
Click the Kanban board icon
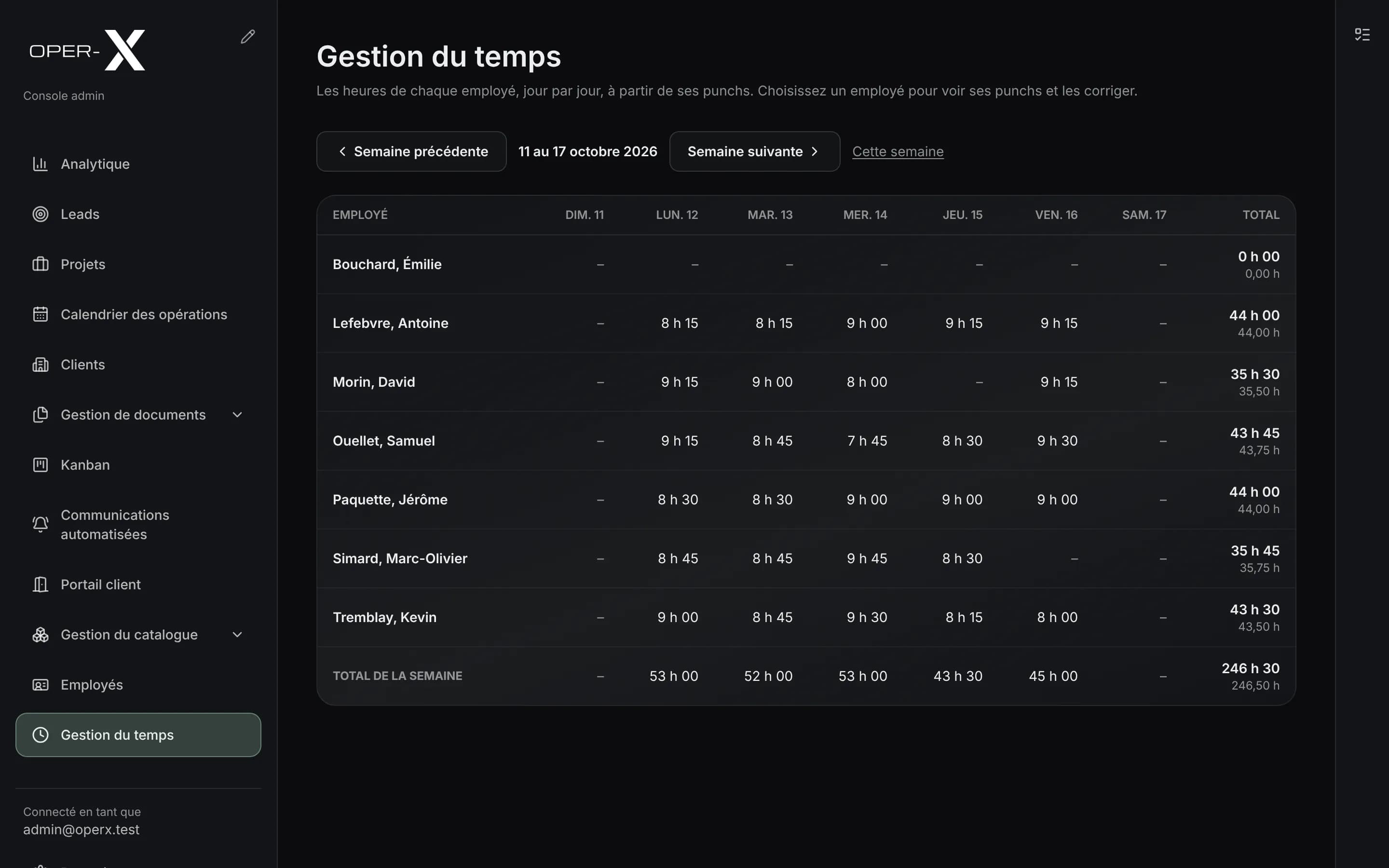tap(40, 465)
